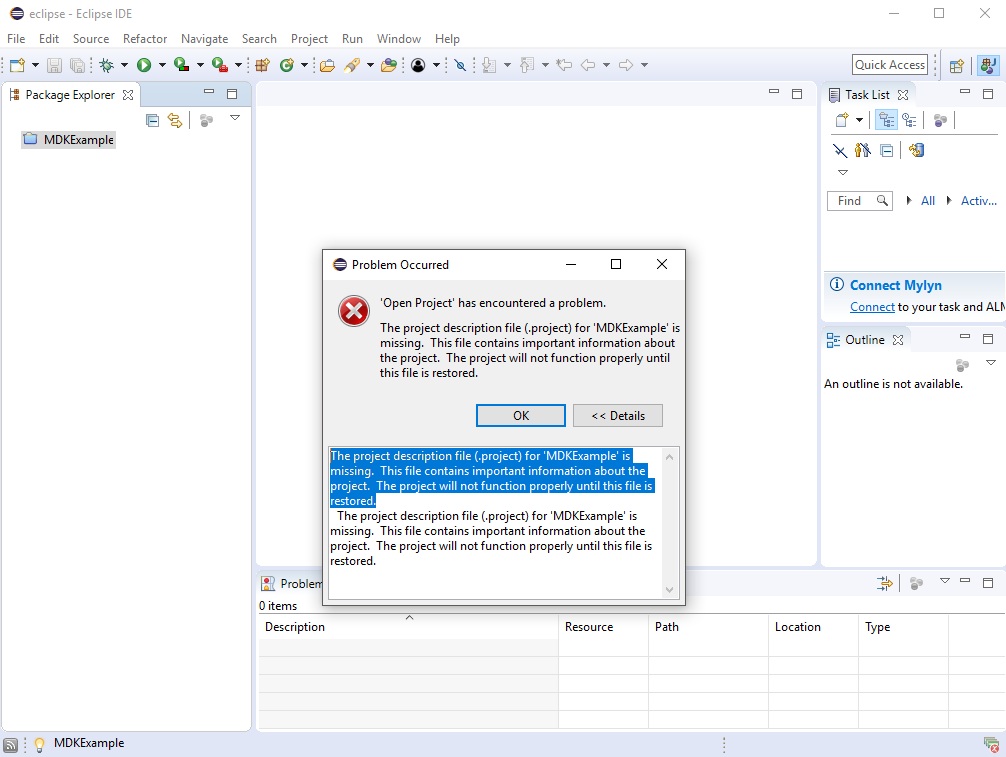Open Run configurations dropdown arrow
The width and height of the screenshot is (1006, 757).
pos(162,65)
